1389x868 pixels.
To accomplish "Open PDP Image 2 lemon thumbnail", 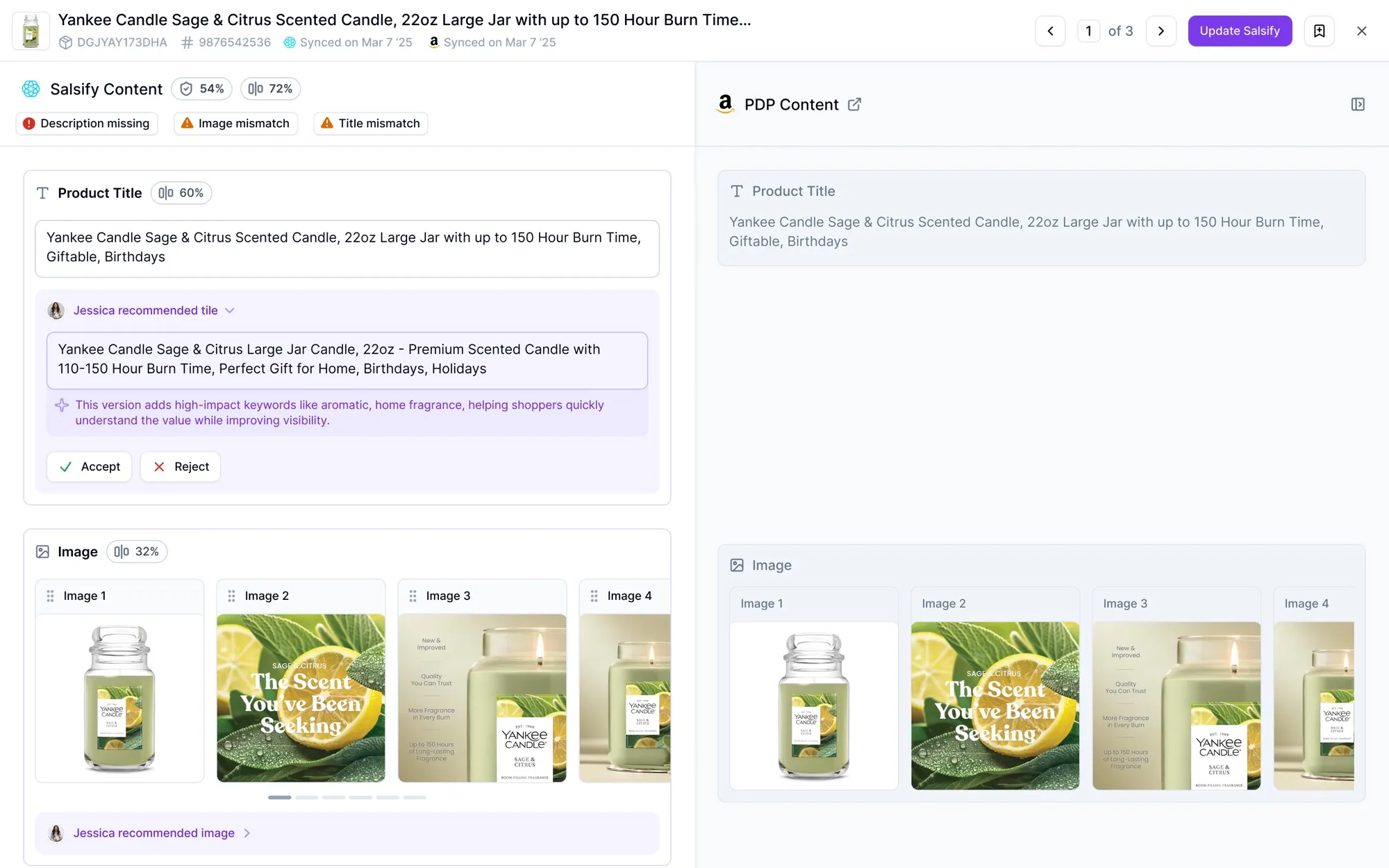I will tap(995, 706).
